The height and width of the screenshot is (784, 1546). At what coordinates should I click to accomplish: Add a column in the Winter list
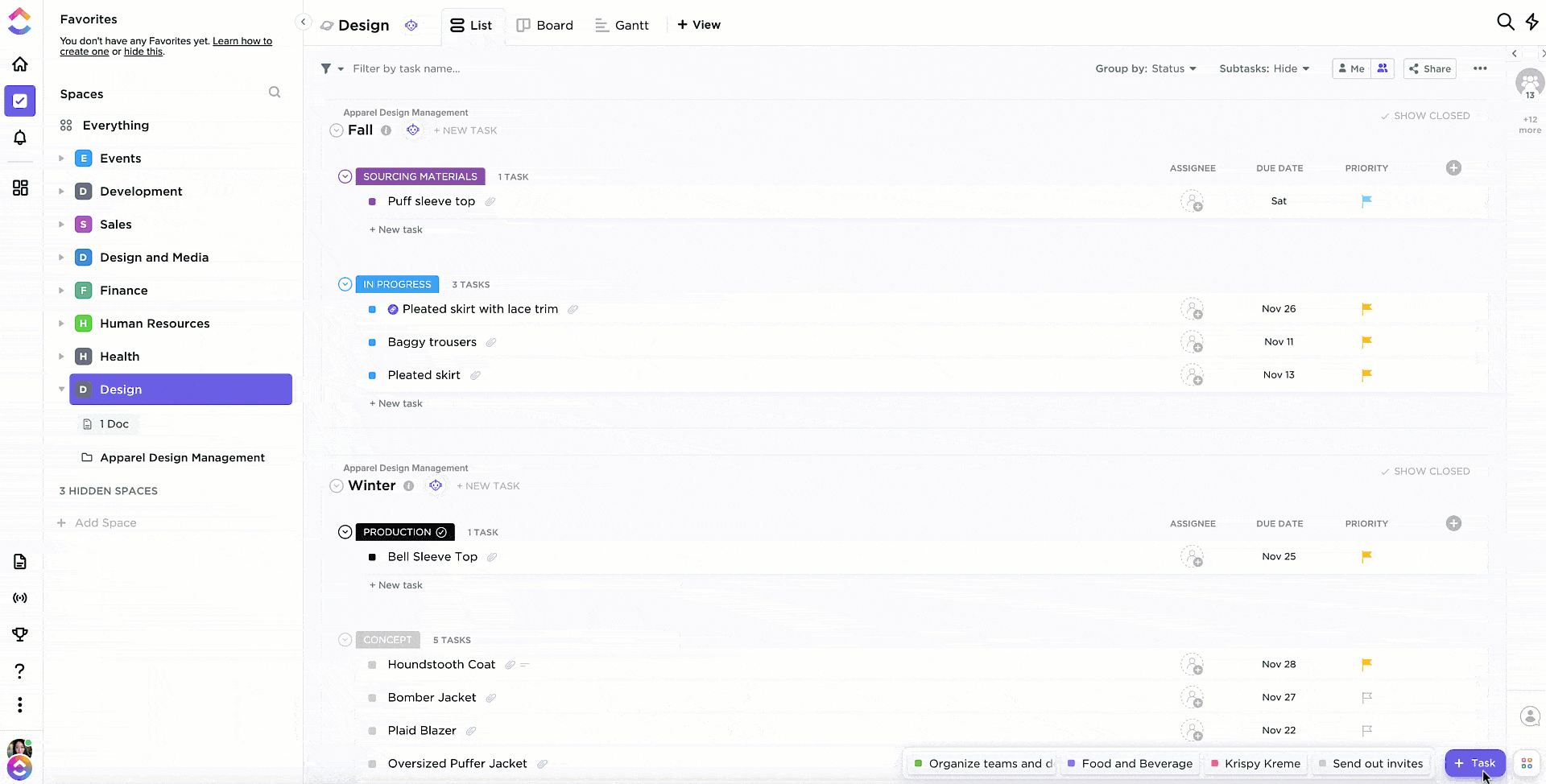tap(1453, 523)
